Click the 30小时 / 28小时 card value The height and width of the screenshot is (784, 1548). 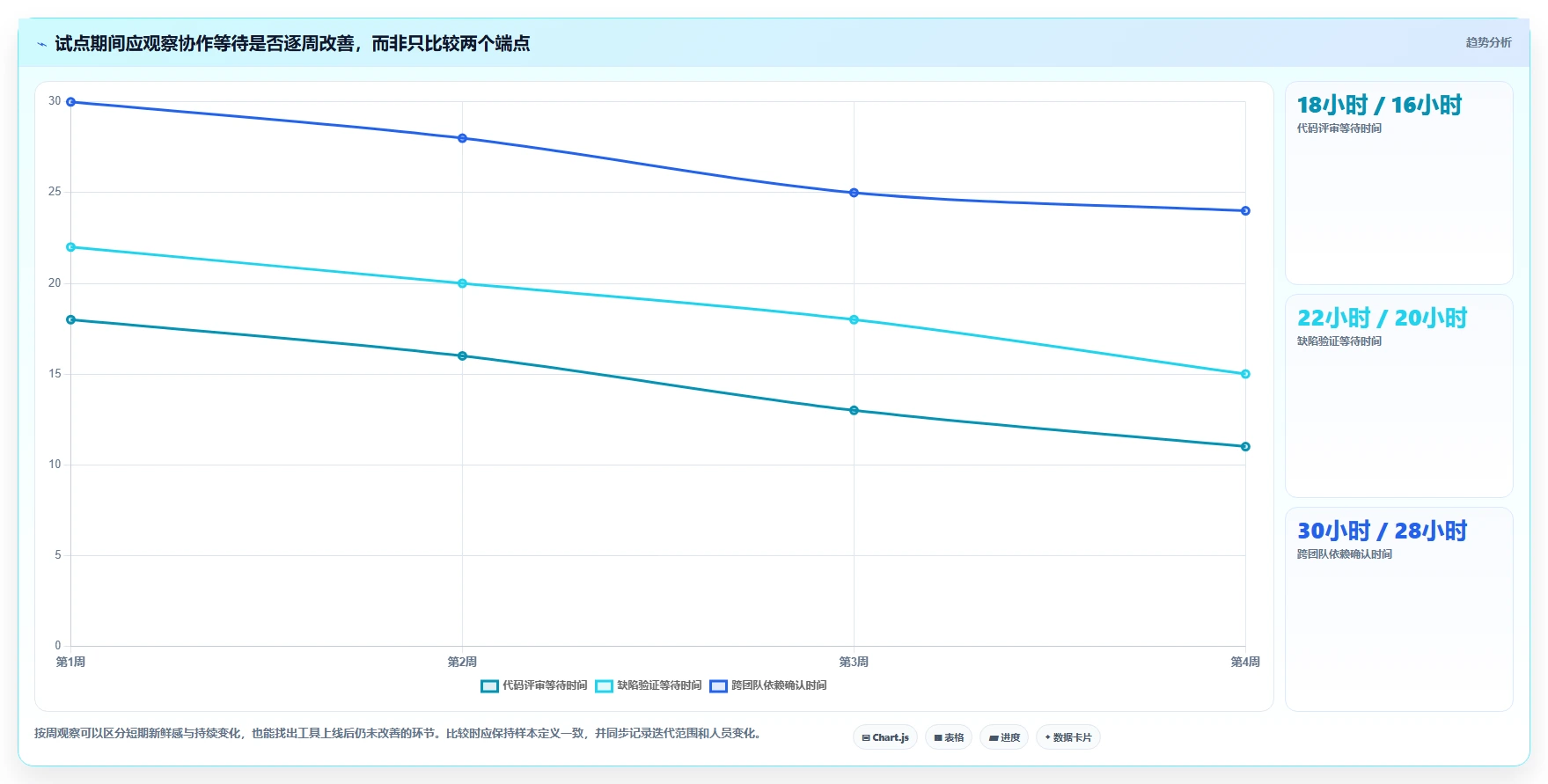point(1382,531)
